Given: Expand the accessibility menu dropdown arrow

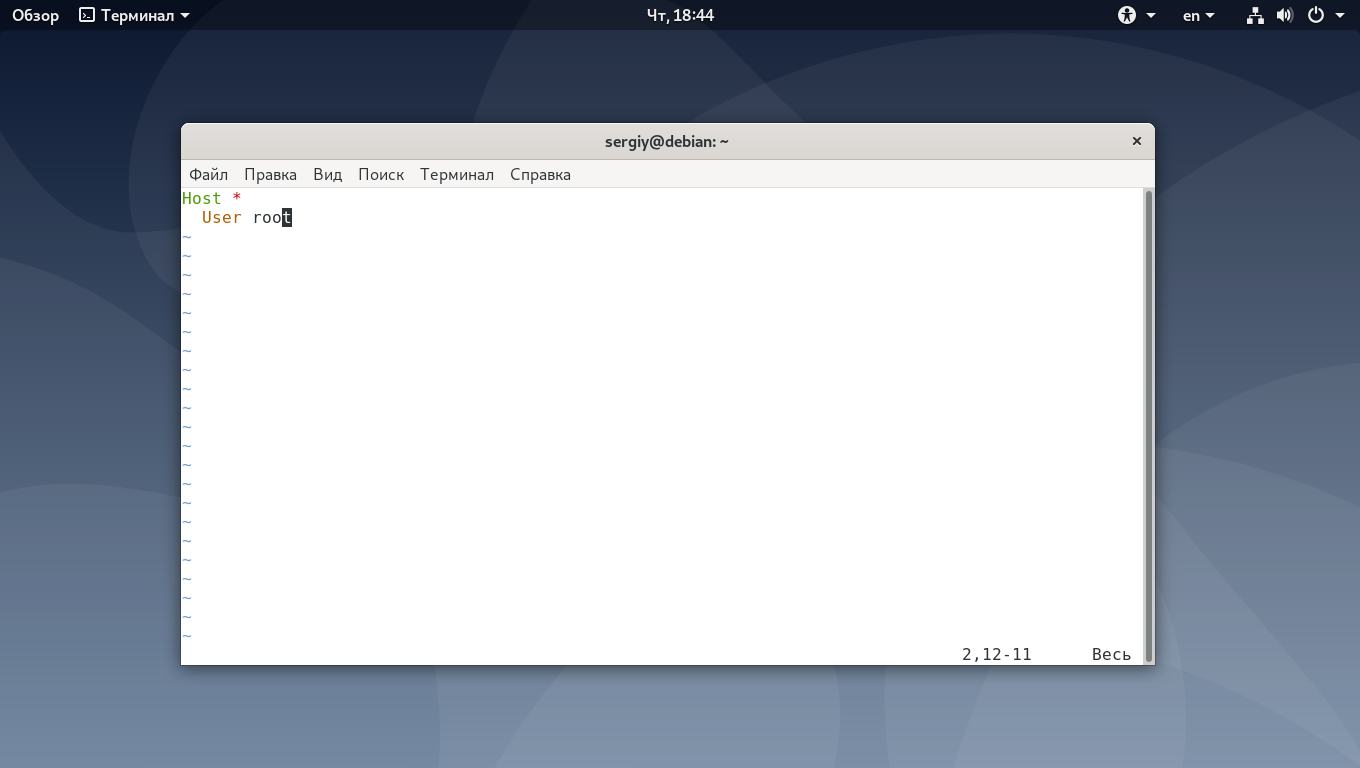Looking at the screenshot, I should coord(1151,15).
